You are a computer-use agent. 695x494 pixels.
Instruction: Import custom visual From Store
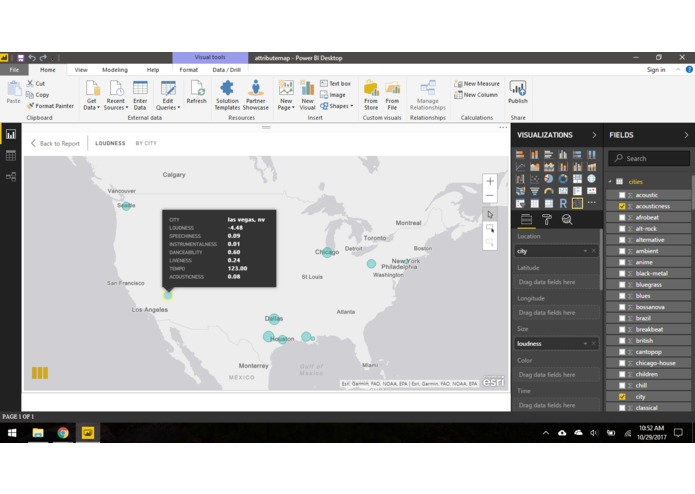[371, 95]
